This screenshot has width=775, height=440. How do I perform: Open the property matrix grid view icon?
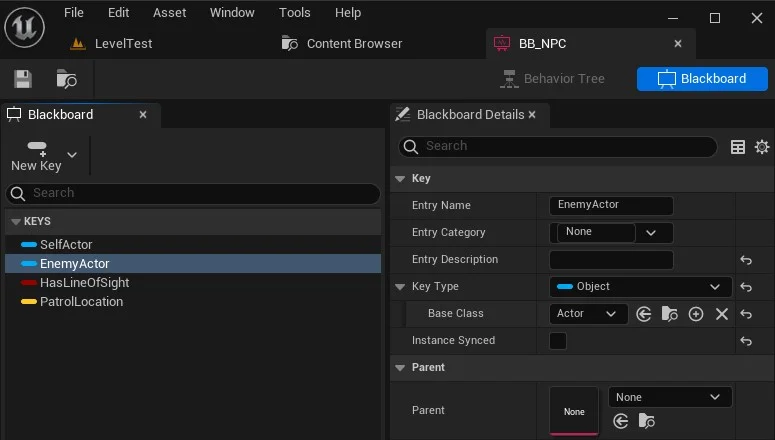[737, 147]
